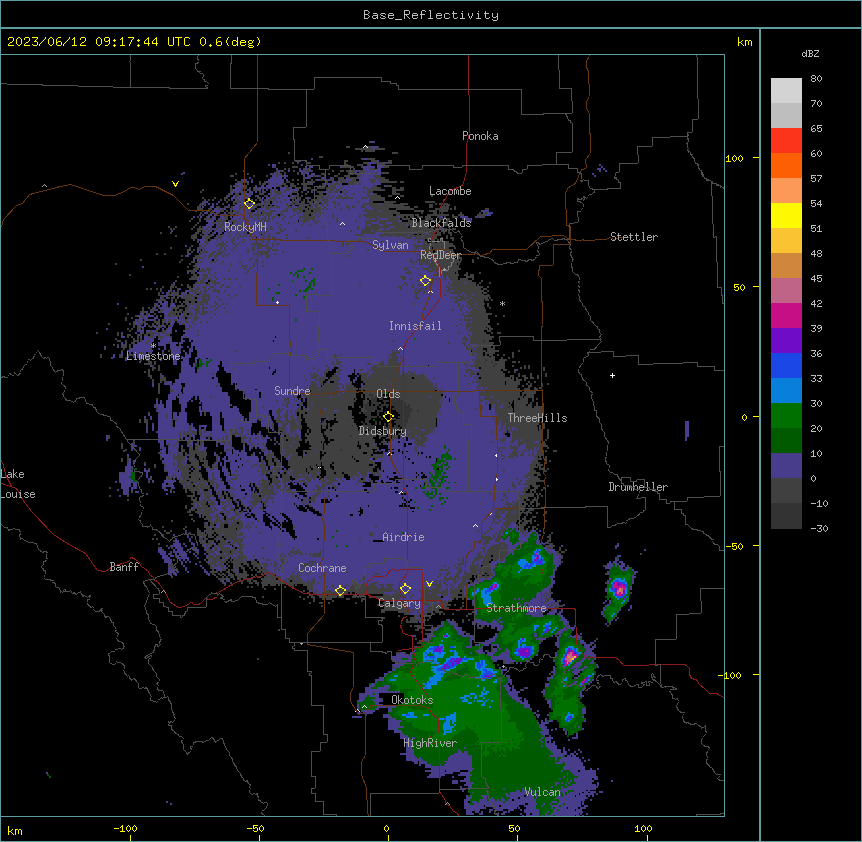This screenshot has width=862, height=842.
Task: Select the Sundre label
Action: click(x=292, y=391)
